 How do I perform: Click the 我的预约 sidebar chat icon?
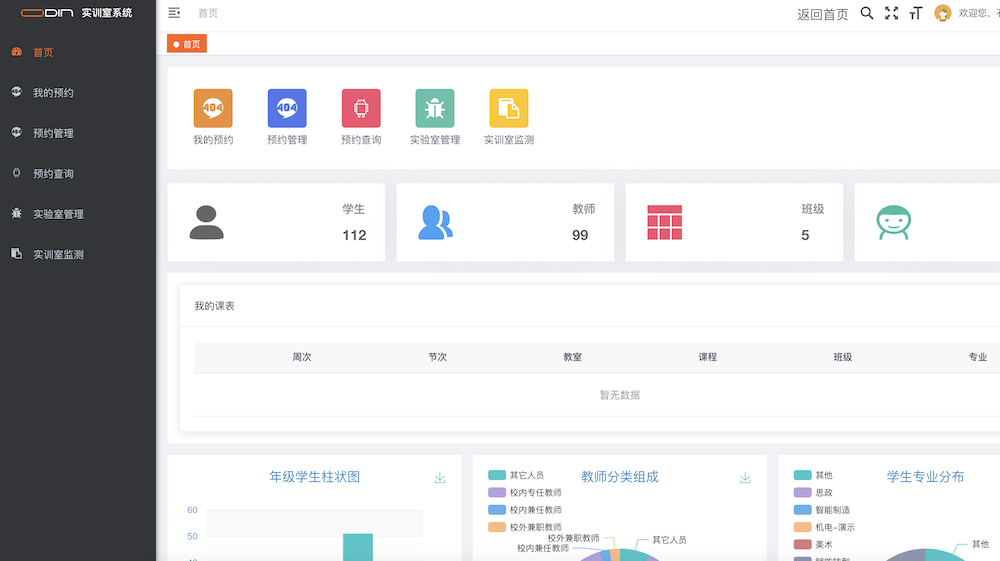tap(17, 92)
